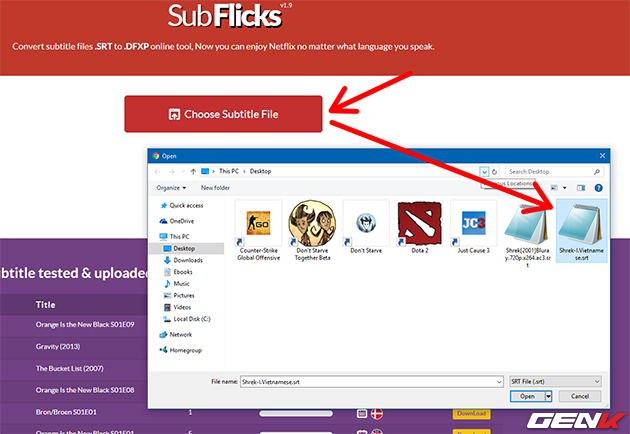The width and height of the screenshot is (630, 434).
Task: Click The Bucket List (2007) title
Action: 70,368
